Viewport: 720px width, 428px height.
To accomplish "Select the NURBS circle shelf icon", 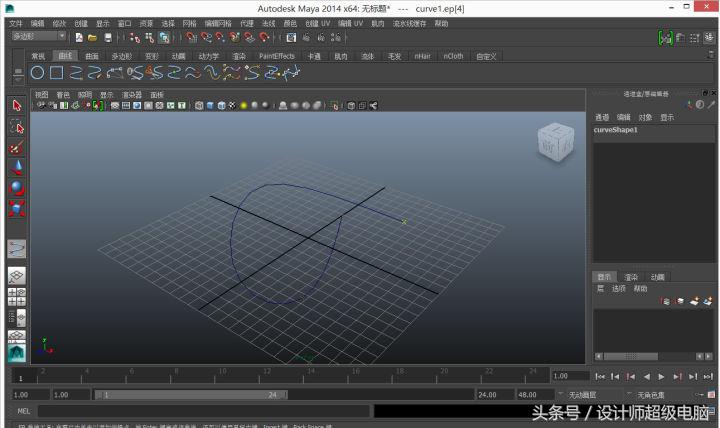I will tap(38, 73).
